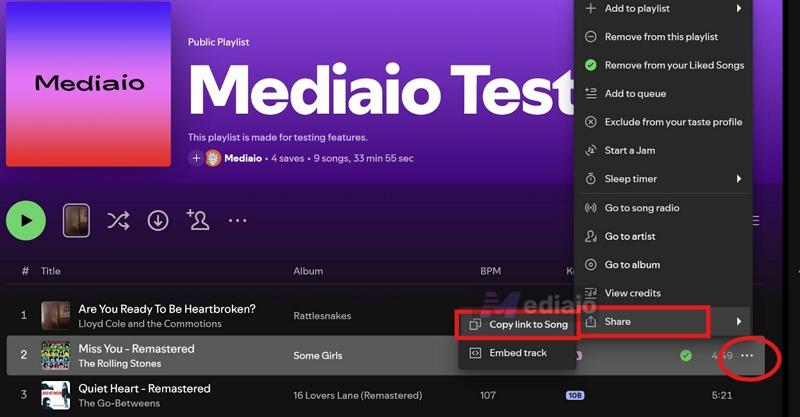Click the Miss You cover art thumbnail
The height and width of the screenshot is (417, 800).
(x=56, y=355)
